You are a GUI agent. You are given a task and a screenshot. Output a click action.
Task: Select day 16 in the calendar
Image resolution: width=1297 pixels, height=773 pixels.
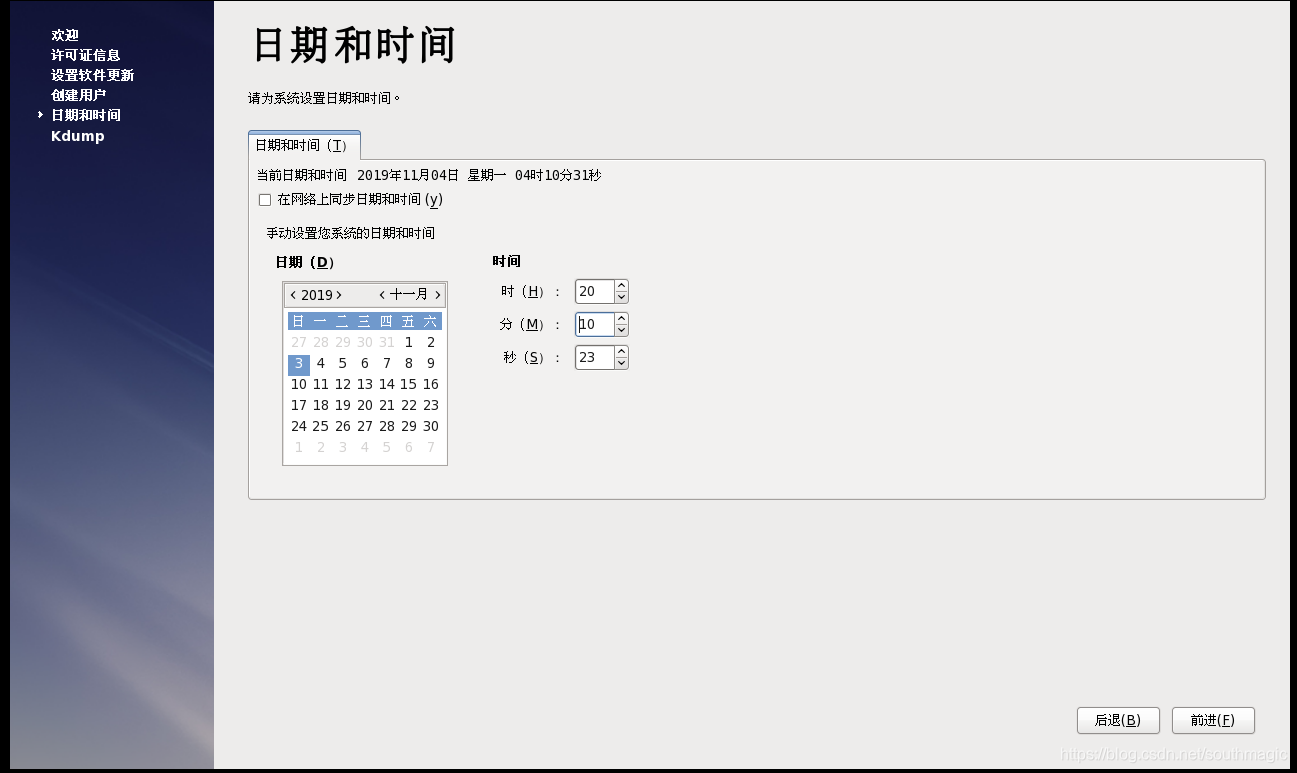431,384
